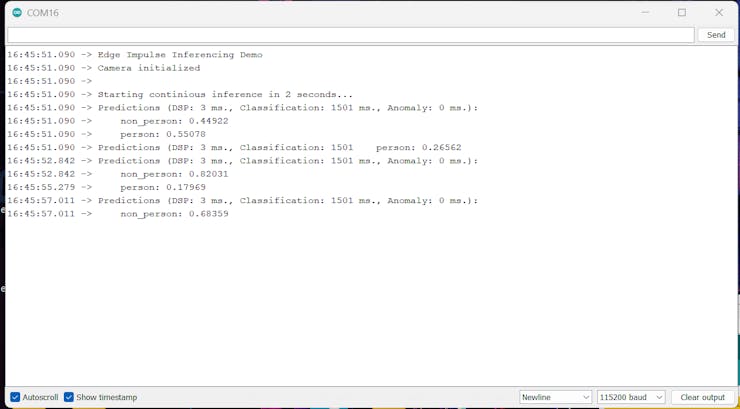
Task: Minimize the COM16 window
Action: tap(645, 13)
